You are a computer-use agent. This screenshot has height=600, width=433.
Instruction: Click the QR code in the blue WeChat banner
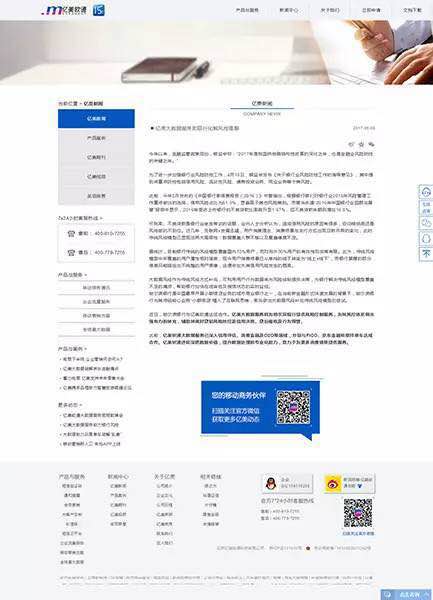[293, 407]
